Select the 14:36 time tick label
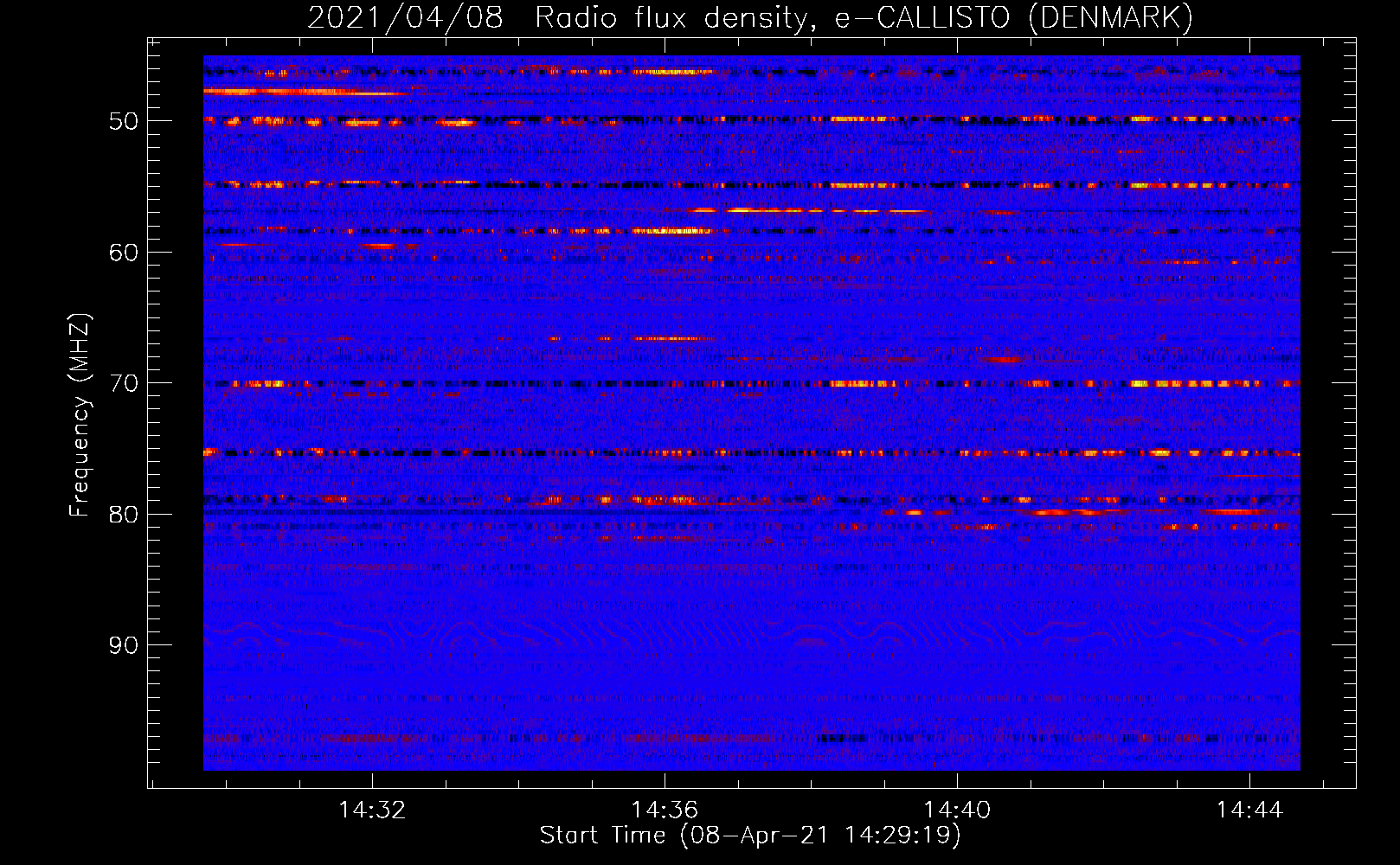This screenshot has height=865, width=1400. pos(665,811)
